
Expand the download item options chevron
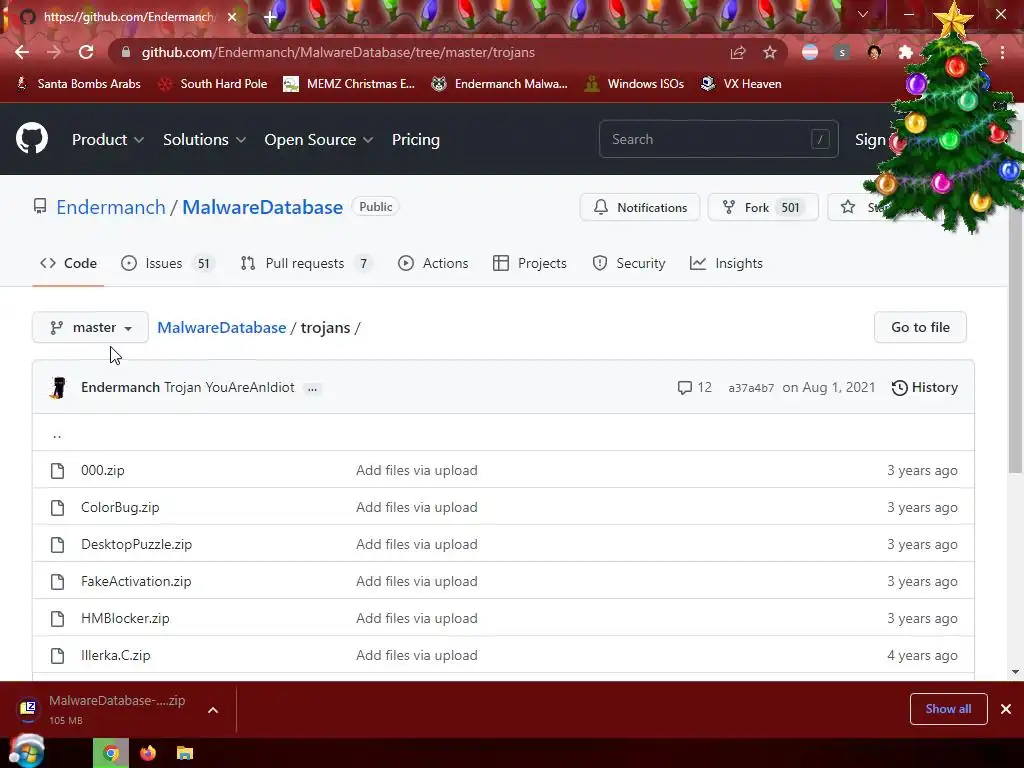(x=213, y=710)
